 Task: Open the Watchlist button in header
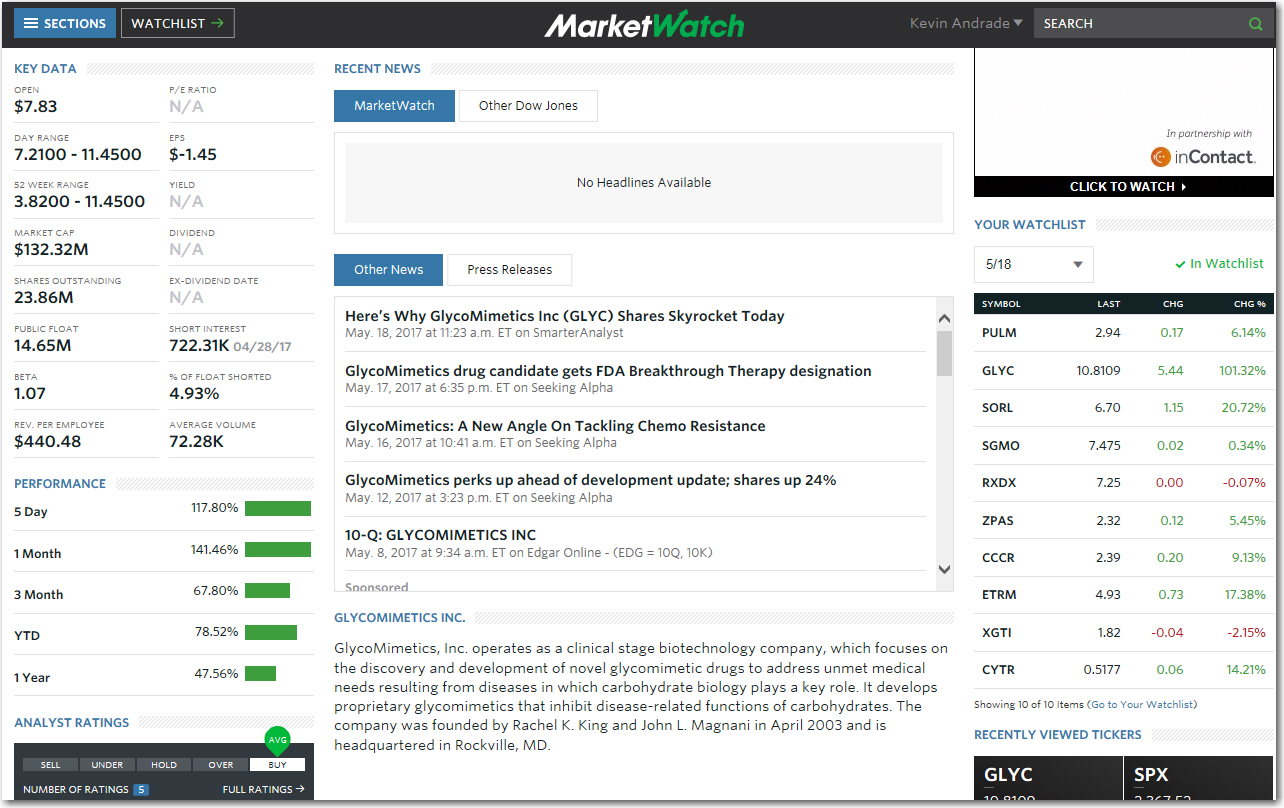(x=178, y=23)
